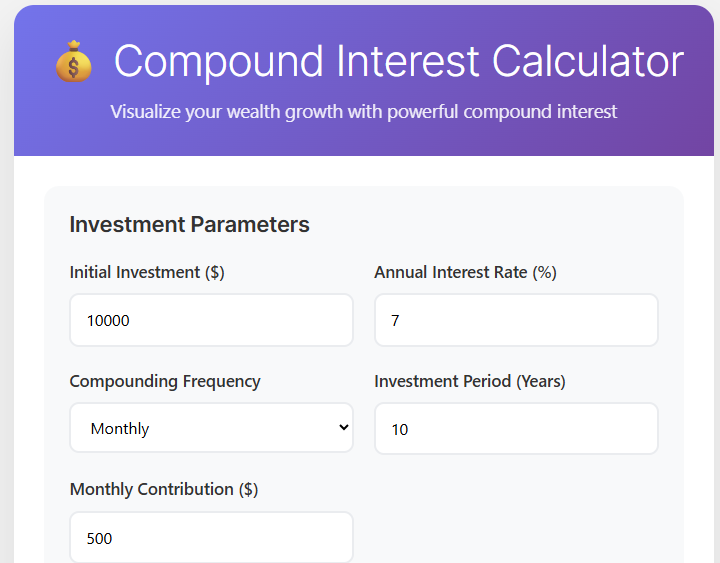The image size is (720, 563).
Task: Focus the Annual Interest Rate field showing 7
Action: click(x=516, y=320)
